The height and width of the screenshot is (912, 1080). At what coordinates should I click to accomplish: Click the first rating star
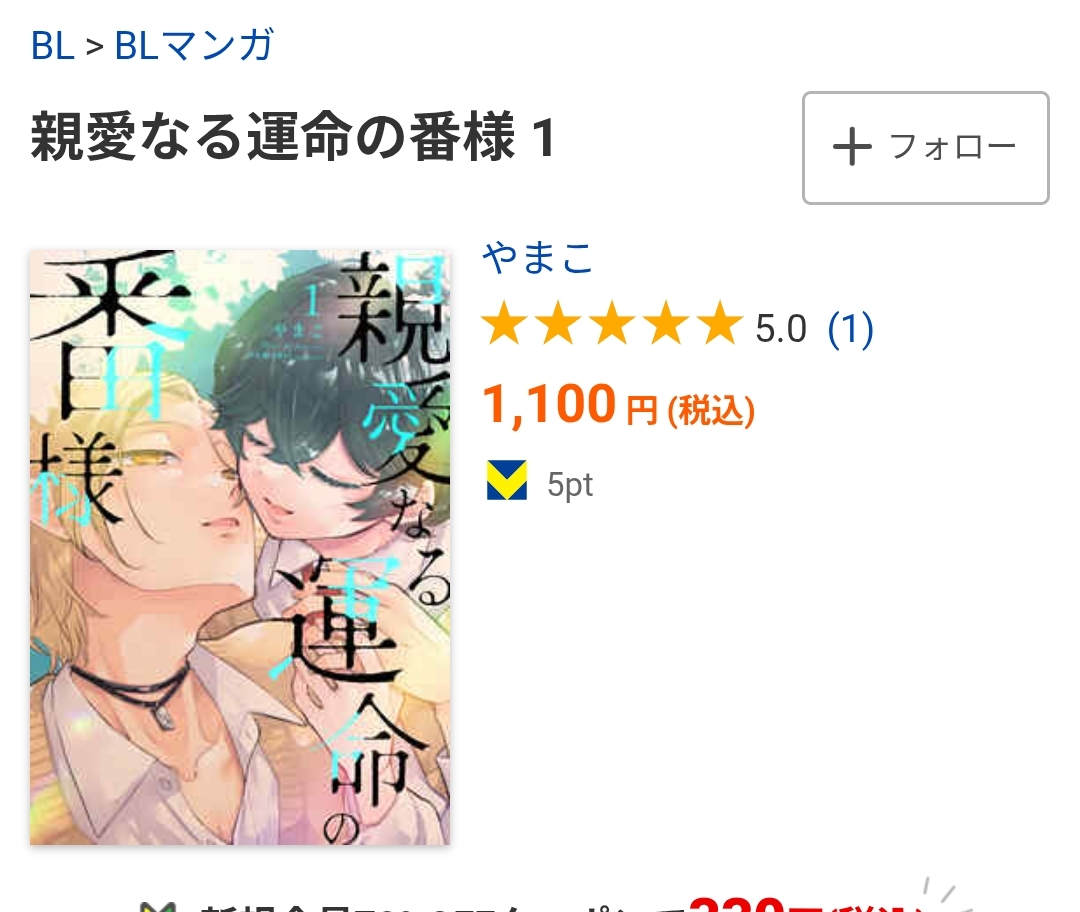(504, 323)
